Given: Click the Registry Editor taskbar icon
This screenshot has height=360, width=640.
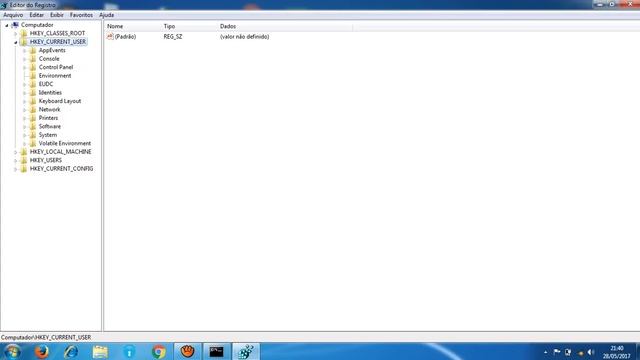Looking at the screenshot, I should click(246, 351).
